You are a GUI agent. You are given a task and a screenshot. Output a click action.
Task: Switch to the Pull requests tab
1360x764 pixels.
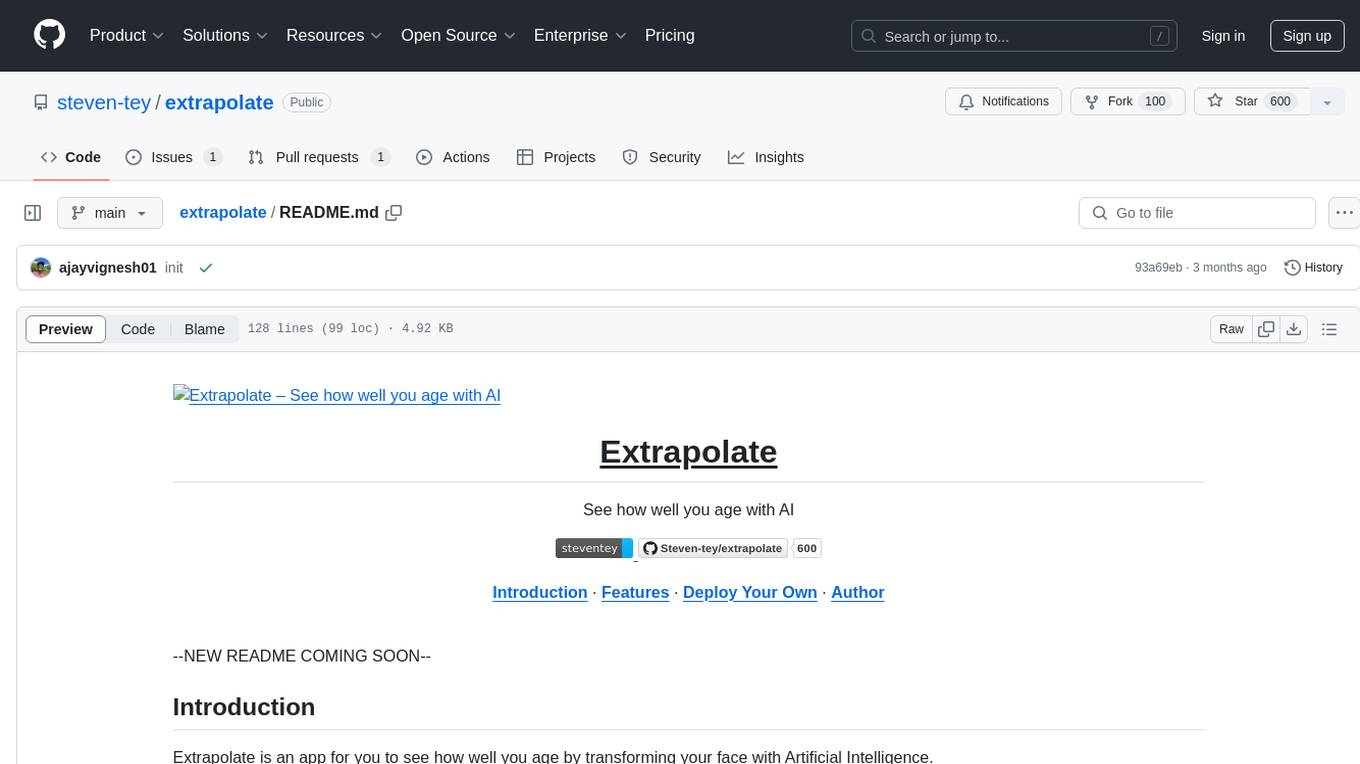click(318, 157)
